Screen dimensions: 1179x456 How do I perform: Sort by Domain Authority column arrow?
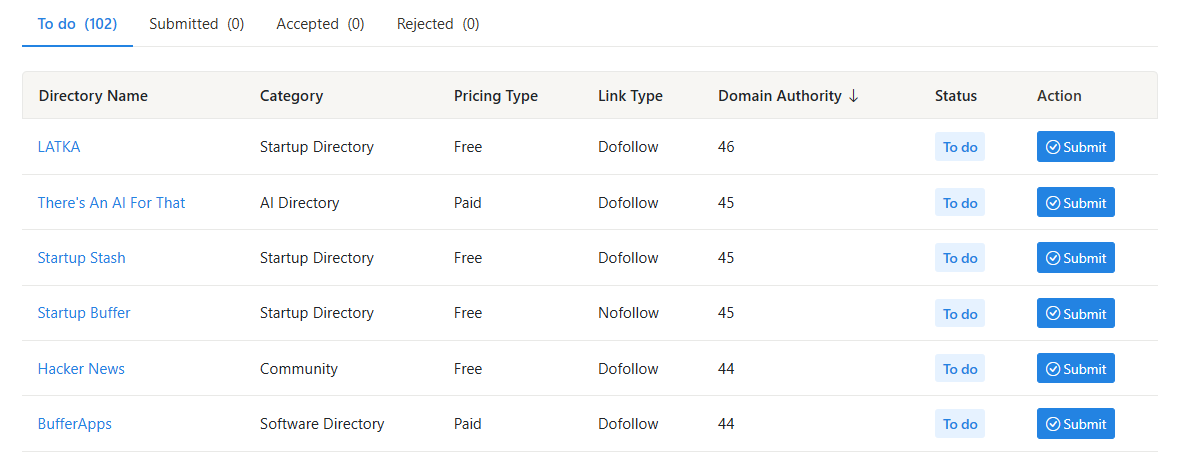(853, 96)
